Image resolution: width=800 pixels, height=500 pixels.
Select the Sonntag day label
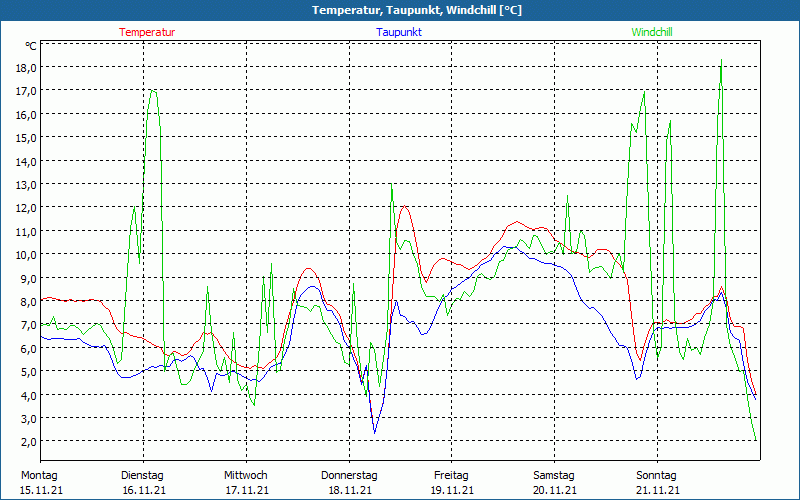pos(656,475)
